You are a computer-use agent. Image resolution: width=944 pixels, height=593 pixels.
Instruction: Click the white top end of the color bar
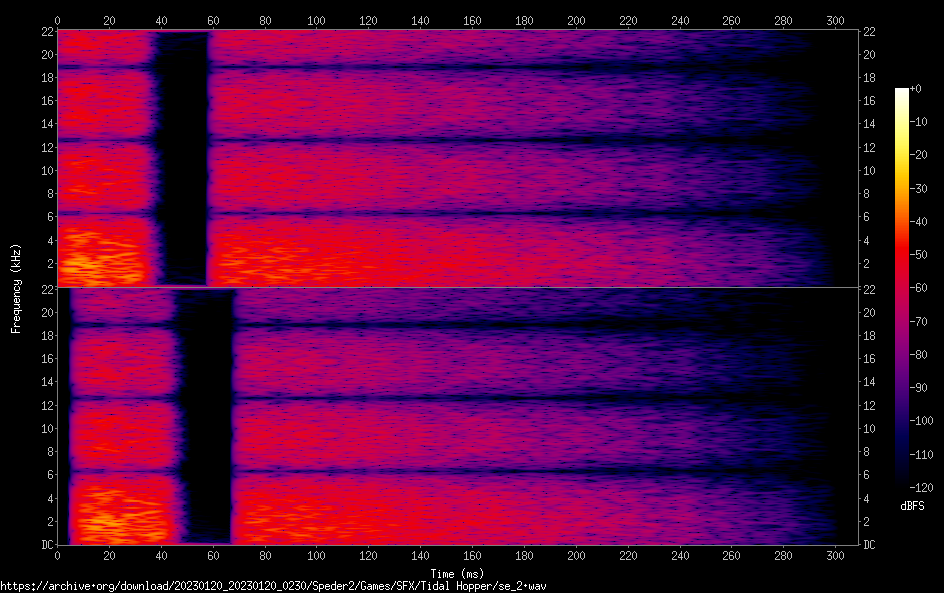click(x=902, y=92)
